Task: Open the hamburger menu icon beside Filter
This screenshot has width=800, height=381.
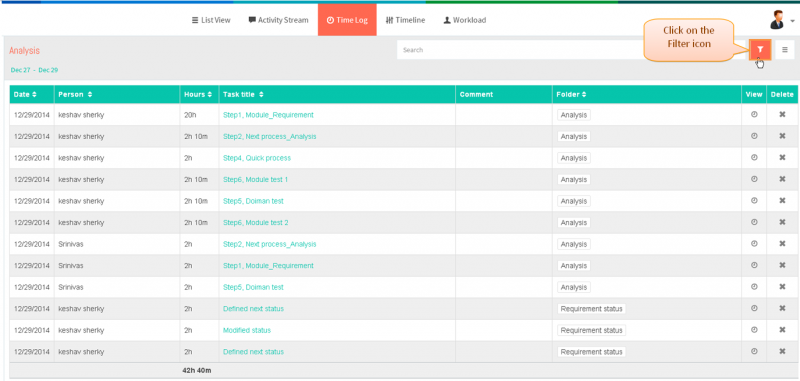Action: click(x=785, y=49)
